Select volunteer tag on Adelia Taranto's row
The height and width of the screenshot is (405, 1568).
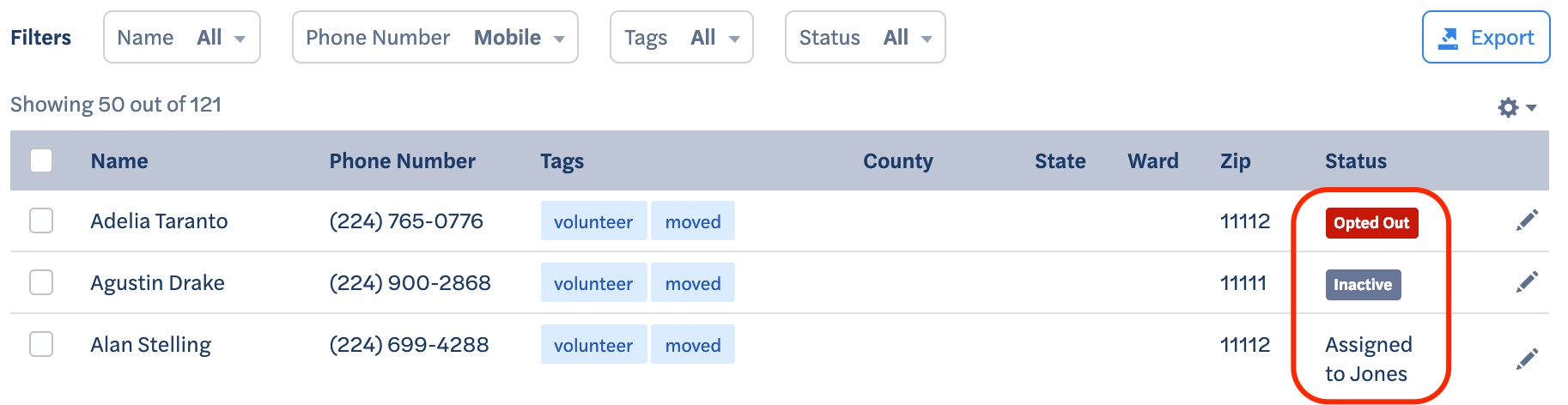point(593,221)
